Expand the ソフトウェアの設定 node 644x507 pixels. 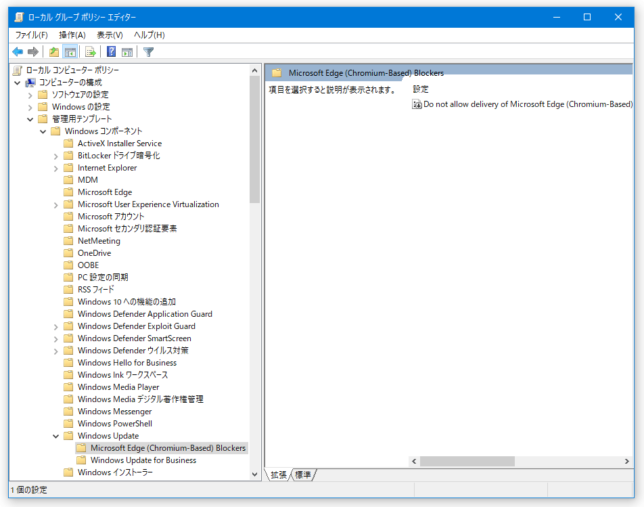pyautogui.click(x=30, y=95)
